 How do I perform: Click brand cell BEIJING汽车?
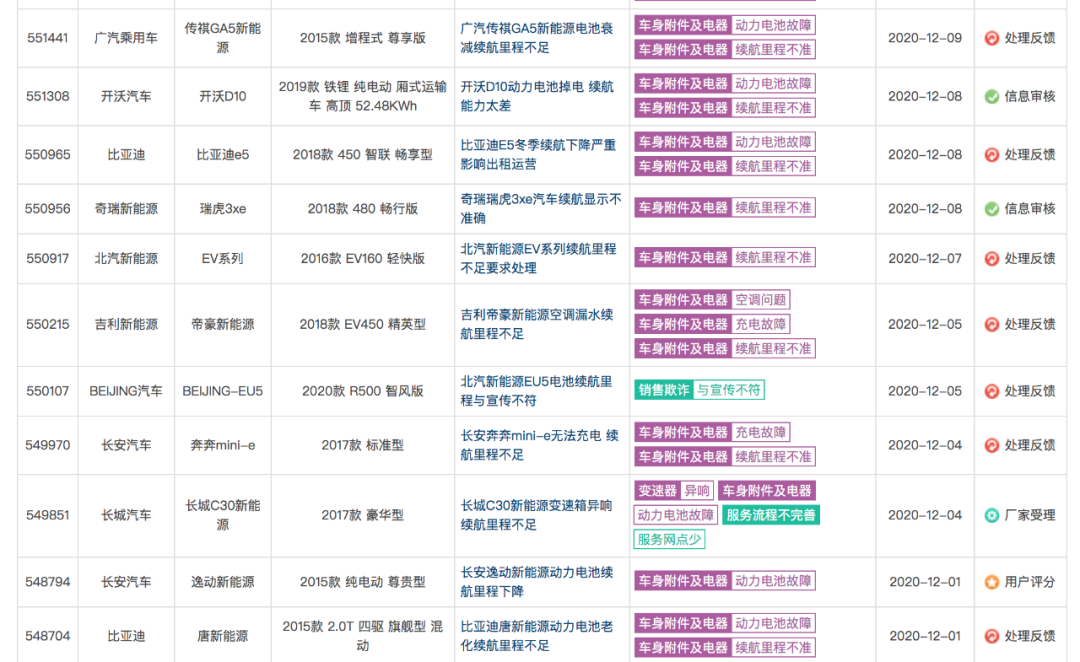[x=126, y=391]
